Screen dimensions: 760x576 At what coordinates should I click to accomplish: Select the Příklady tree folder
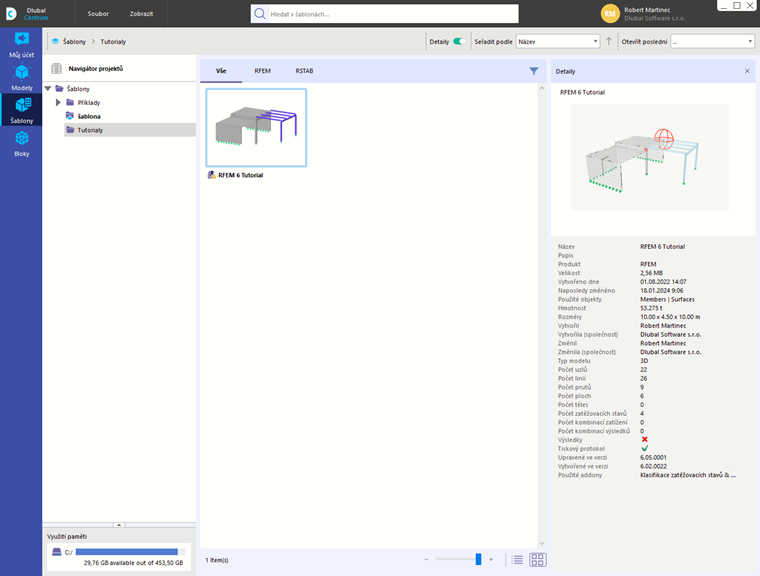tap(89, 102)
